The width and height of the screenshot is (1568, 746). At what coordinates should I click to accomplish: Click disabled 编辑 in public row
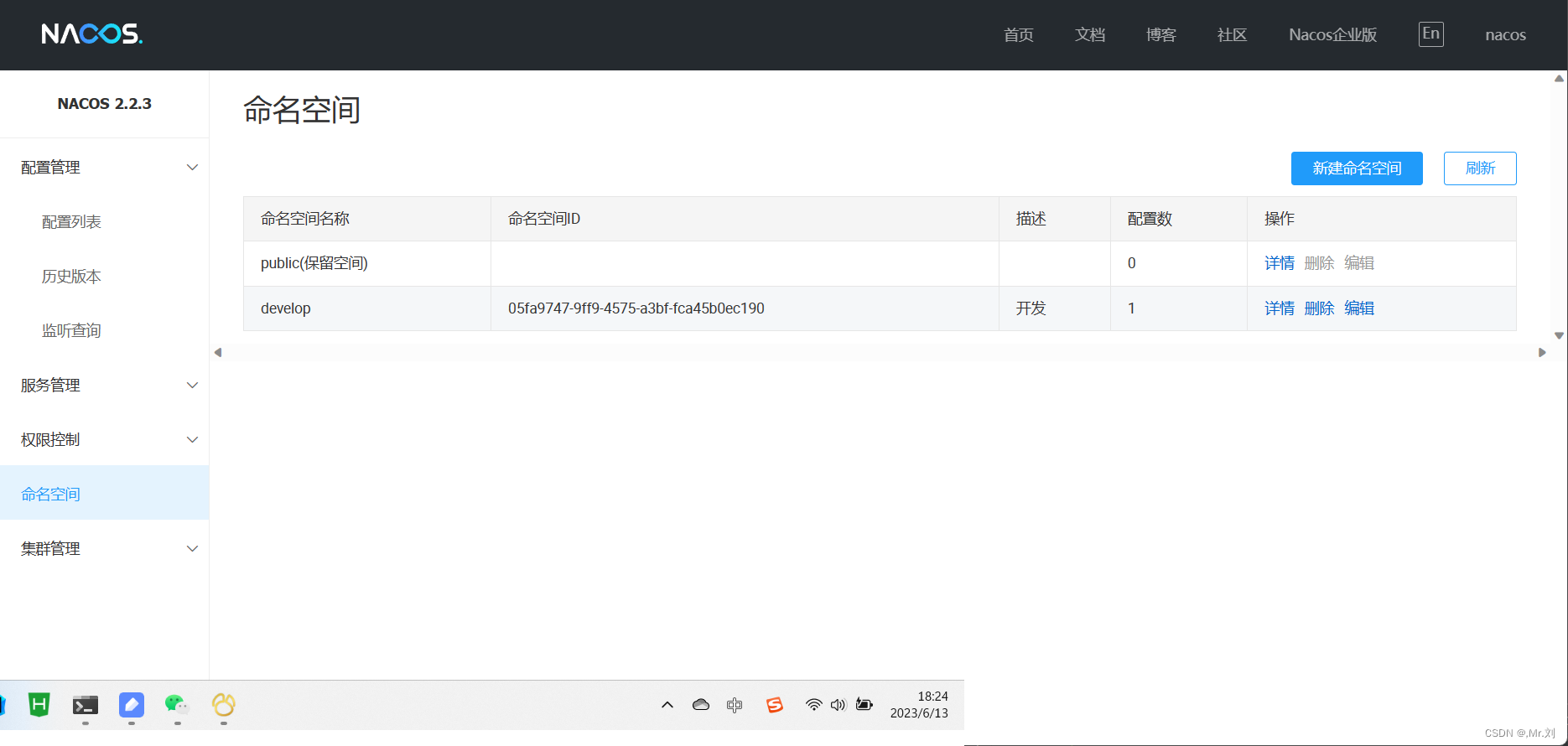click(x=1359, y=263)
